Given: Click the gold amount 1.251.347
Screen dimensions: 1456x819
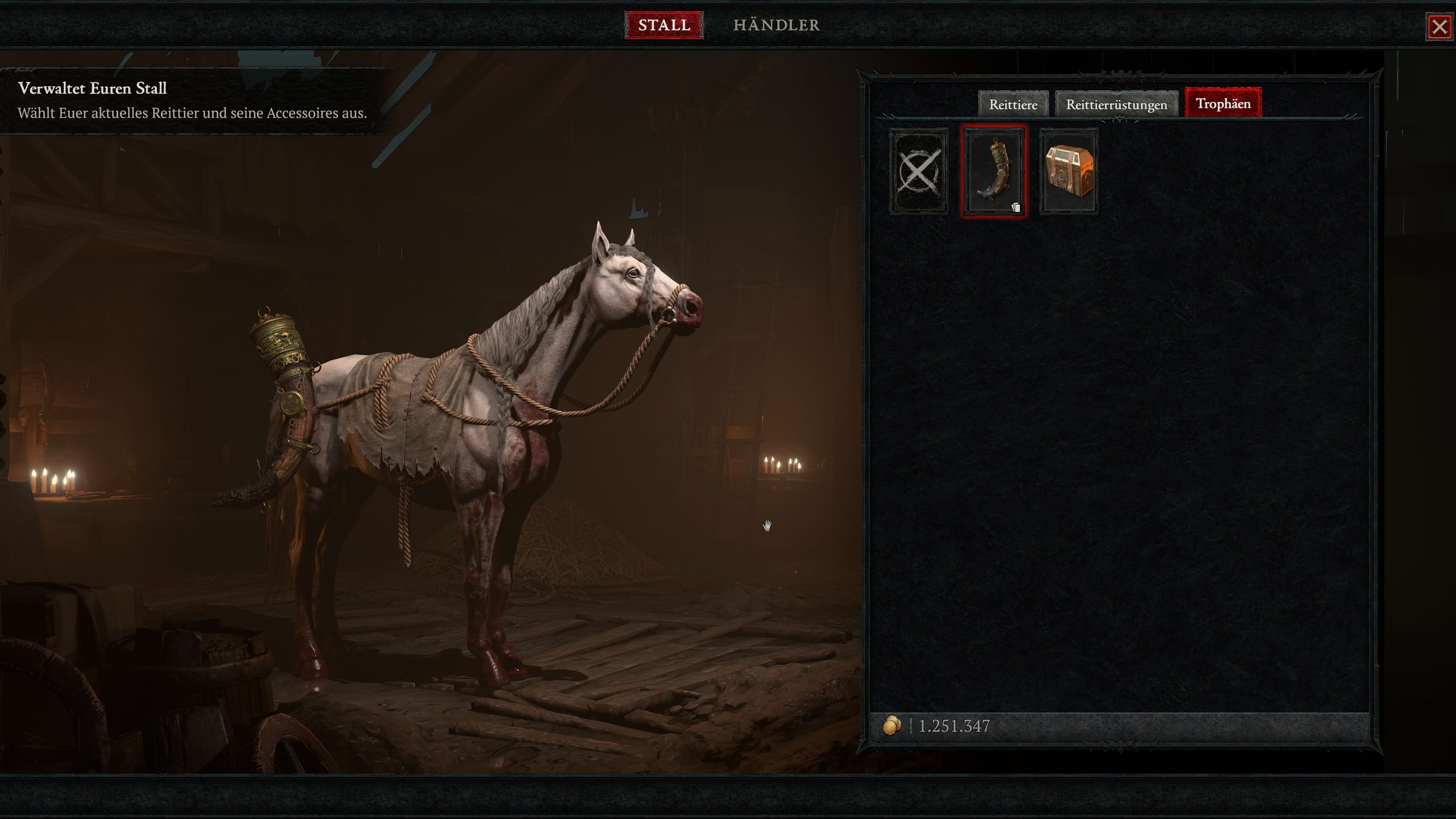Looking at the screenshot, I should click(x=954, y=726).
